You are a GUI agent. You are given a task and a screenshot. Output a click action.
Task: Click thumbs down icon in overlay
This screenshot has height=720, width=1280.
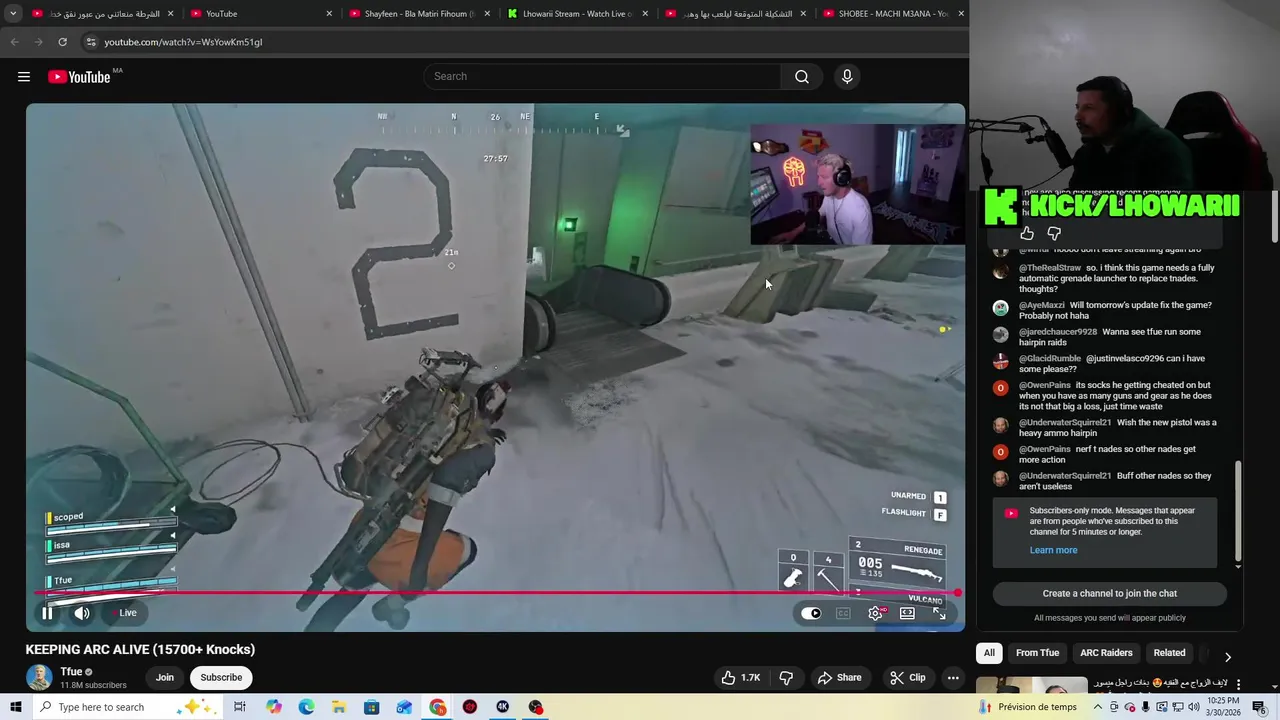coord(1054,233)
